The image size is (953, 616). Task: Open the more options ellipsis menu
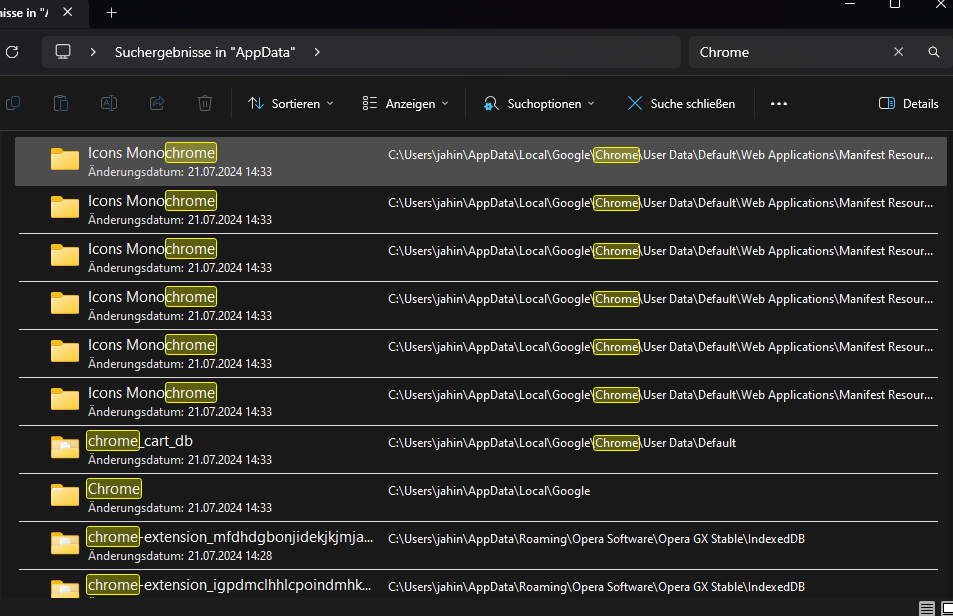(779, 104)
